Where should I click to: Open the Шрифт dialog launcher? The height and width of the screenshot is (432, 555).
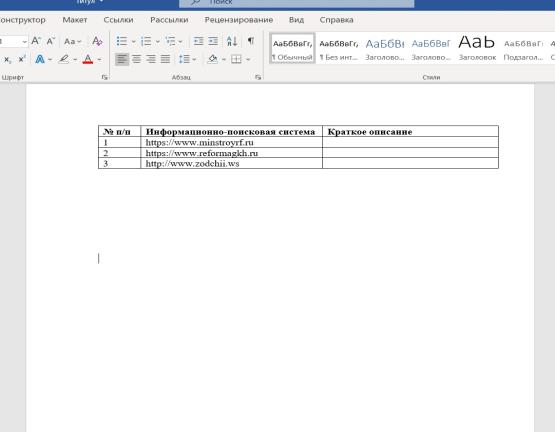click(x=104, y=77)
